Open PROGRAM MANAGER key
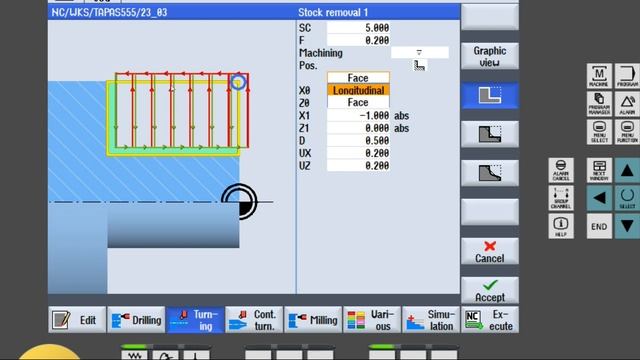 [599, 104]
